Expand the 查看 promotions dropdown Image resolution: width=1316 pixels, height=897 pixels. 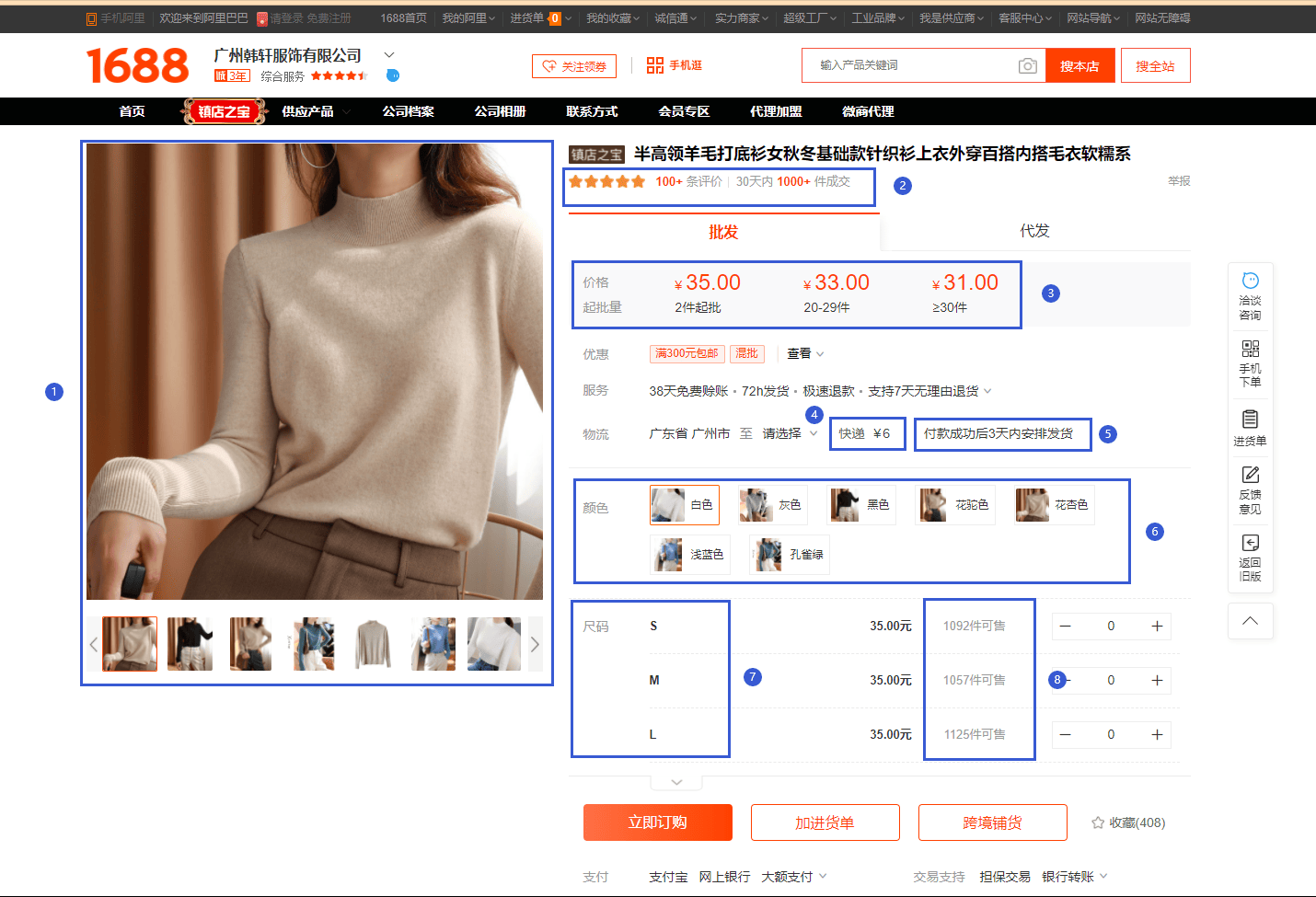805,354
